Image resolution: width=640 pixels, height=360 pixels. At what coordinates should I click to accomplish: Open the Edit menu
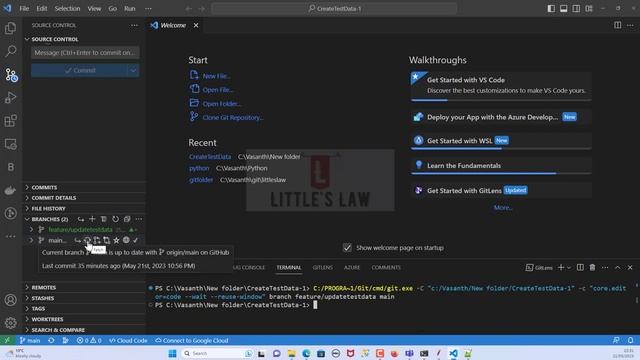coord(42,8)
